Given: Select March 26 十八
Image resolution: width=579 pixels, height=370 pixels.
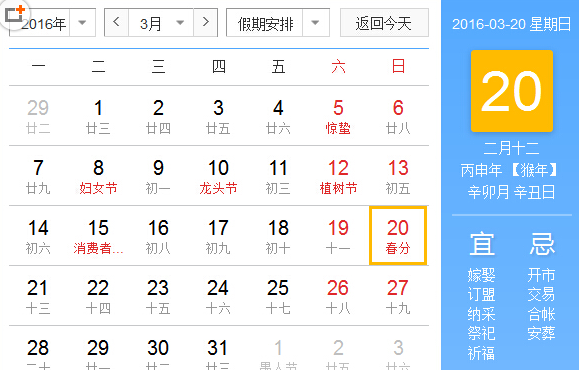Looking at the screenshot, I should (338, 297).
